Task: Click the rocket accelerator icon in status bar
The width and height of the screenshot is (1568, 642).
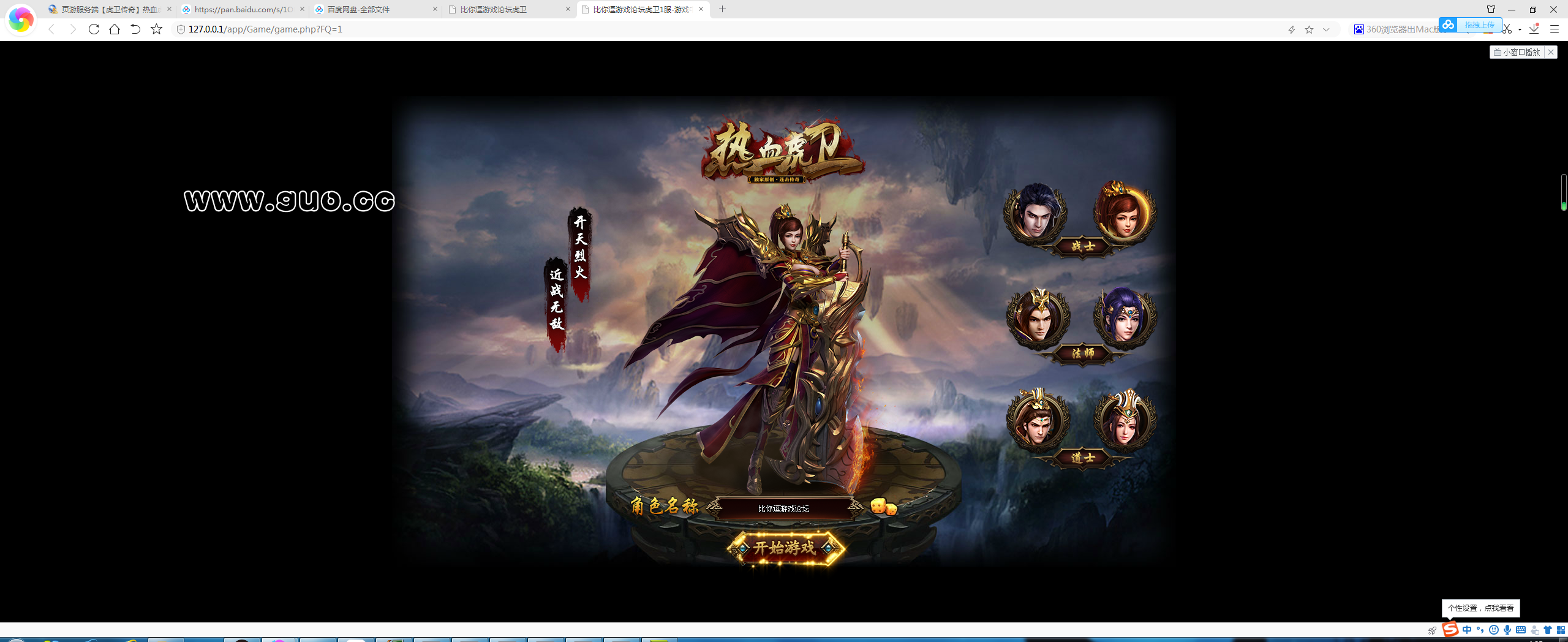Action: coord(1432,630)
